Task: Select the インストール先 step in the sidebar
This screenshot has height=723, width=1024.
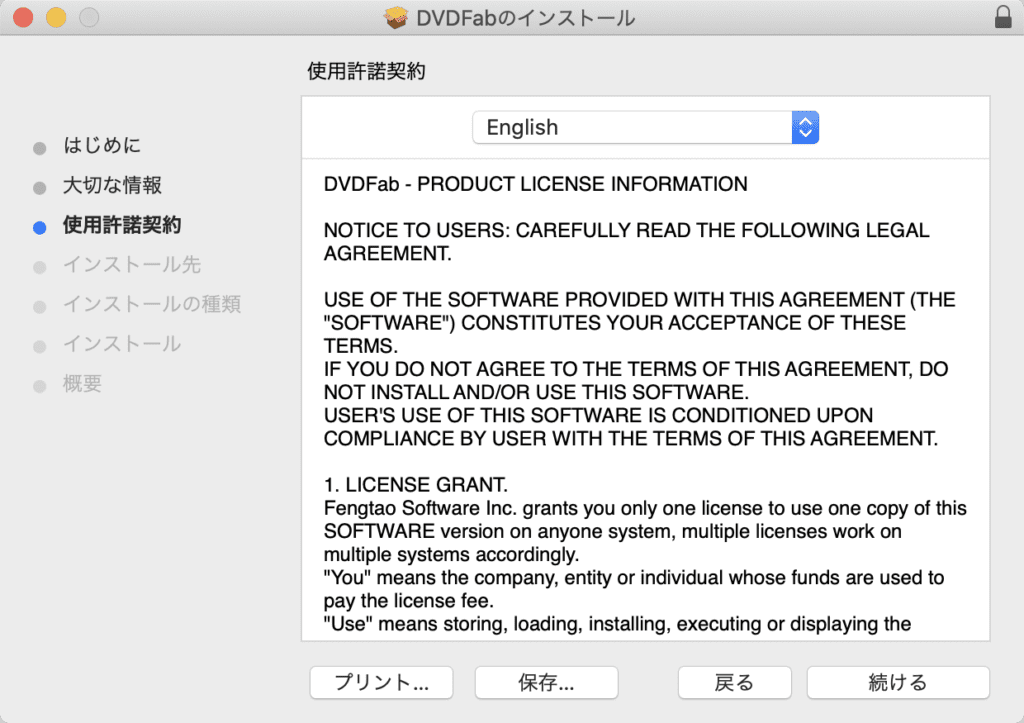Action: (x=132, y=265)
